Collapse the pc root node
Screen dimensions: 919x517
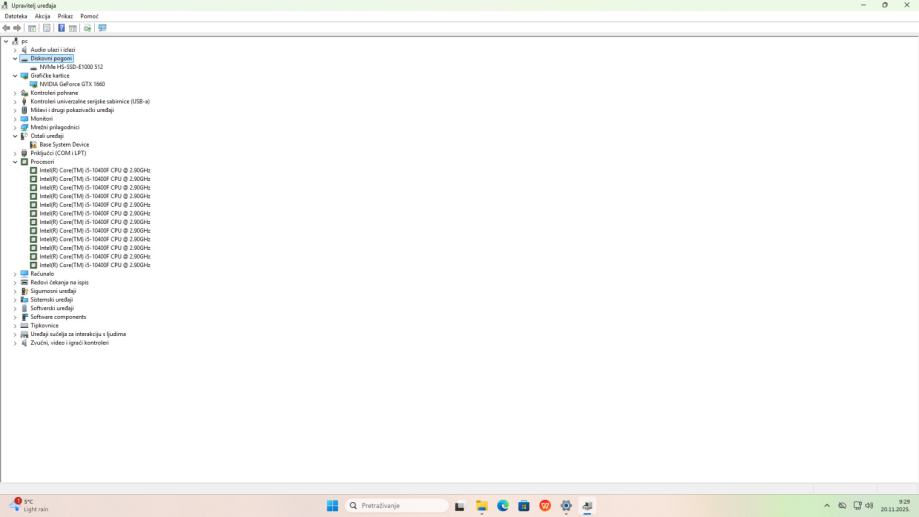coord(6,42)
